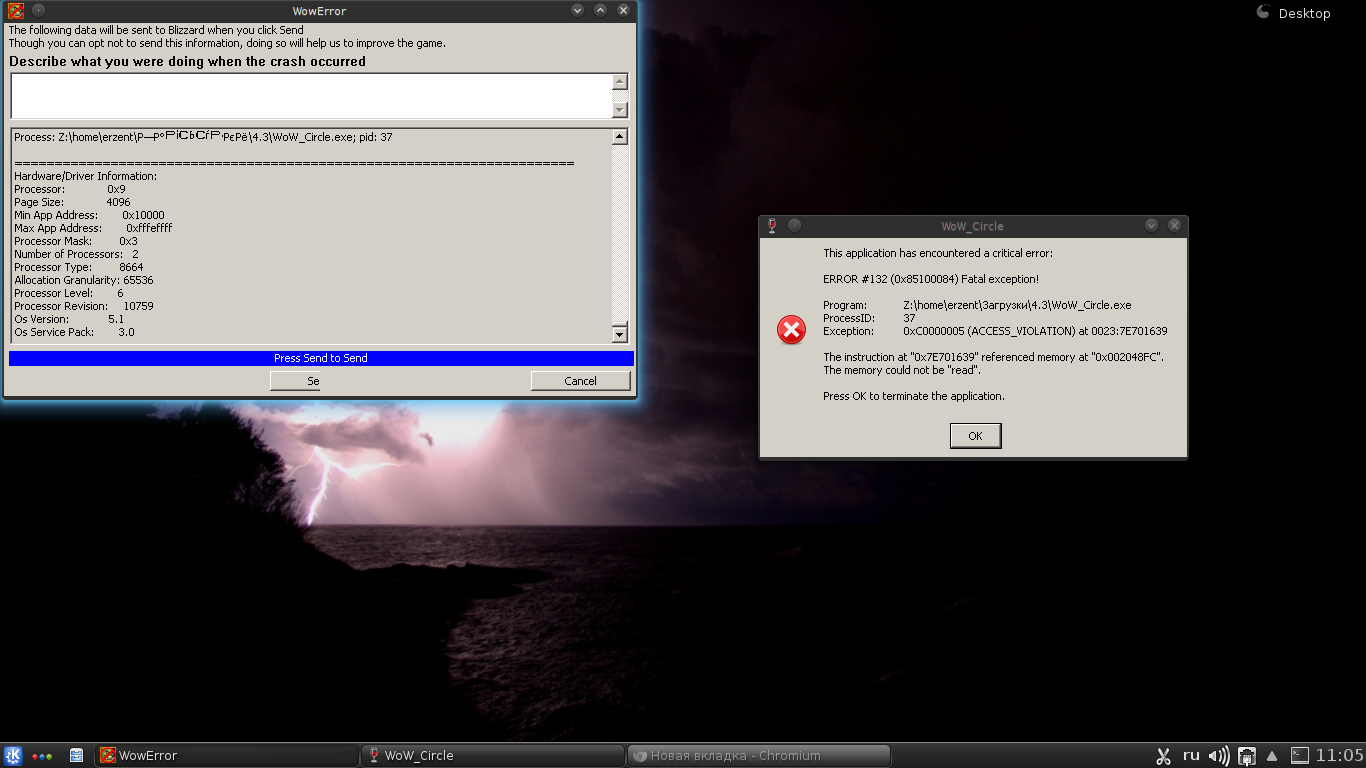Switch to WoW_Circle taskbar entry
The height and width of the screenshot is (768, 1366).
pyautogui.click(x=491, y=756)
